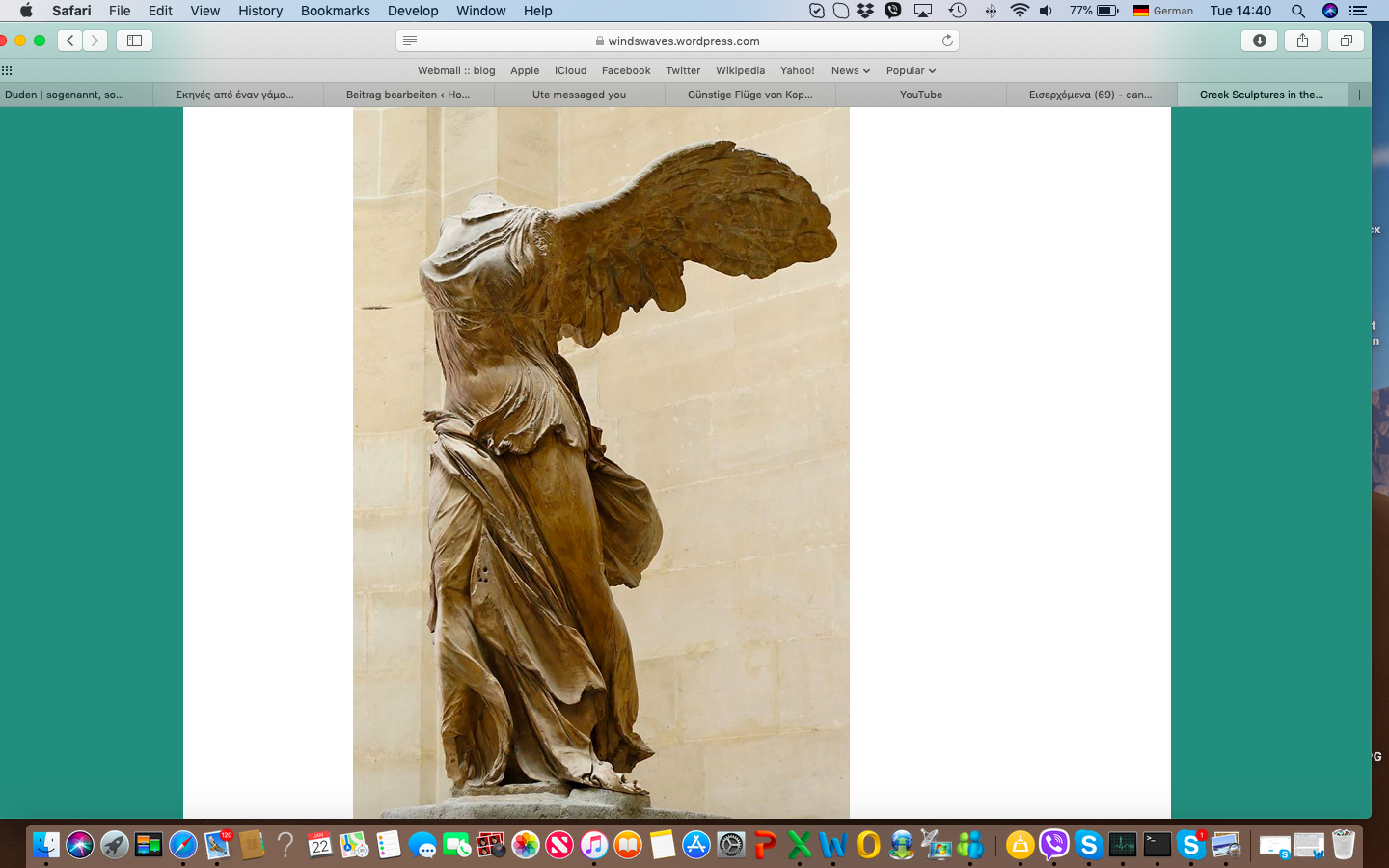Open Notification Center list icon
Screen dimensions: 1389x868
tap(1358, 11)
